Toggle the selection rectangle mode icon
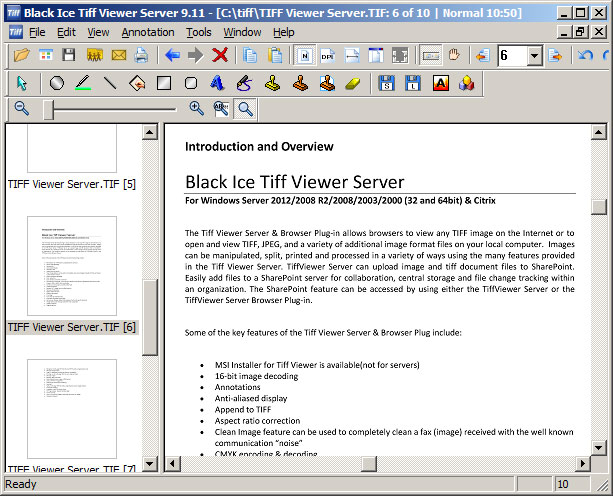 pyautogui.click(x=430, y=55)
